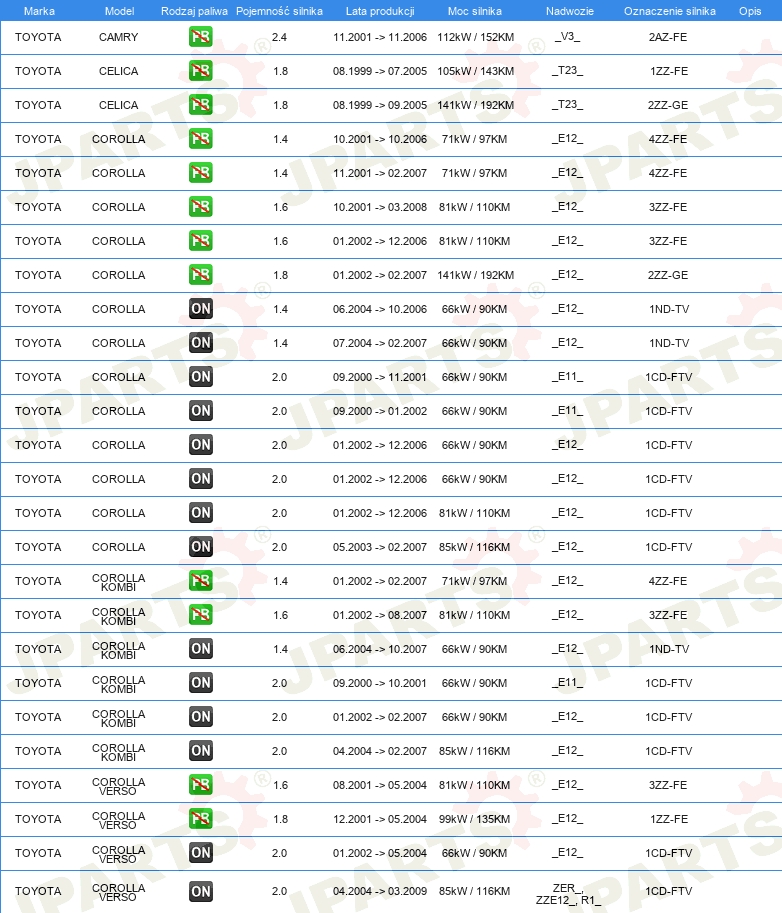Click diesel ON icon in row 09.2000 -> 11.2001
This screenshot has height=913, width=782.
click(200, 377)
